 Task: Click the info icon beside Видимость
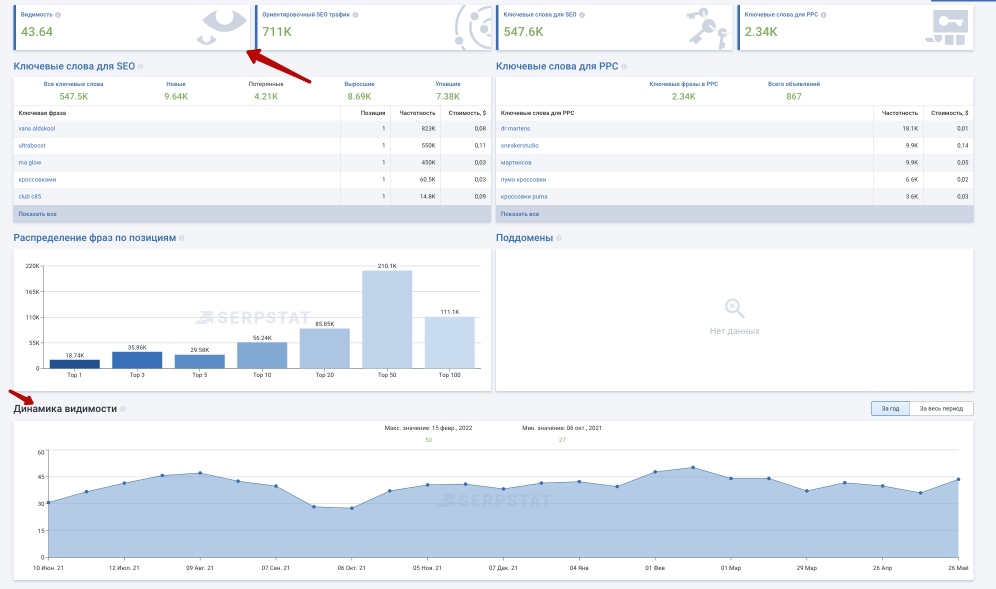[58, 15]
